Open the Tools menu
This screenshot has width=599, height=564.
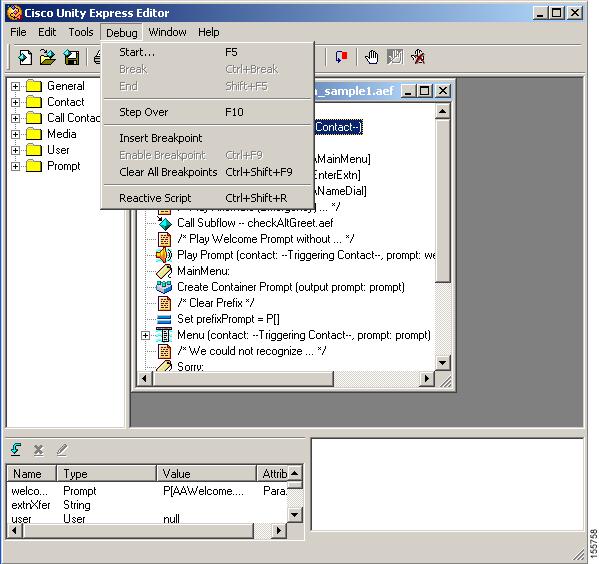click(x=81, y=32)
